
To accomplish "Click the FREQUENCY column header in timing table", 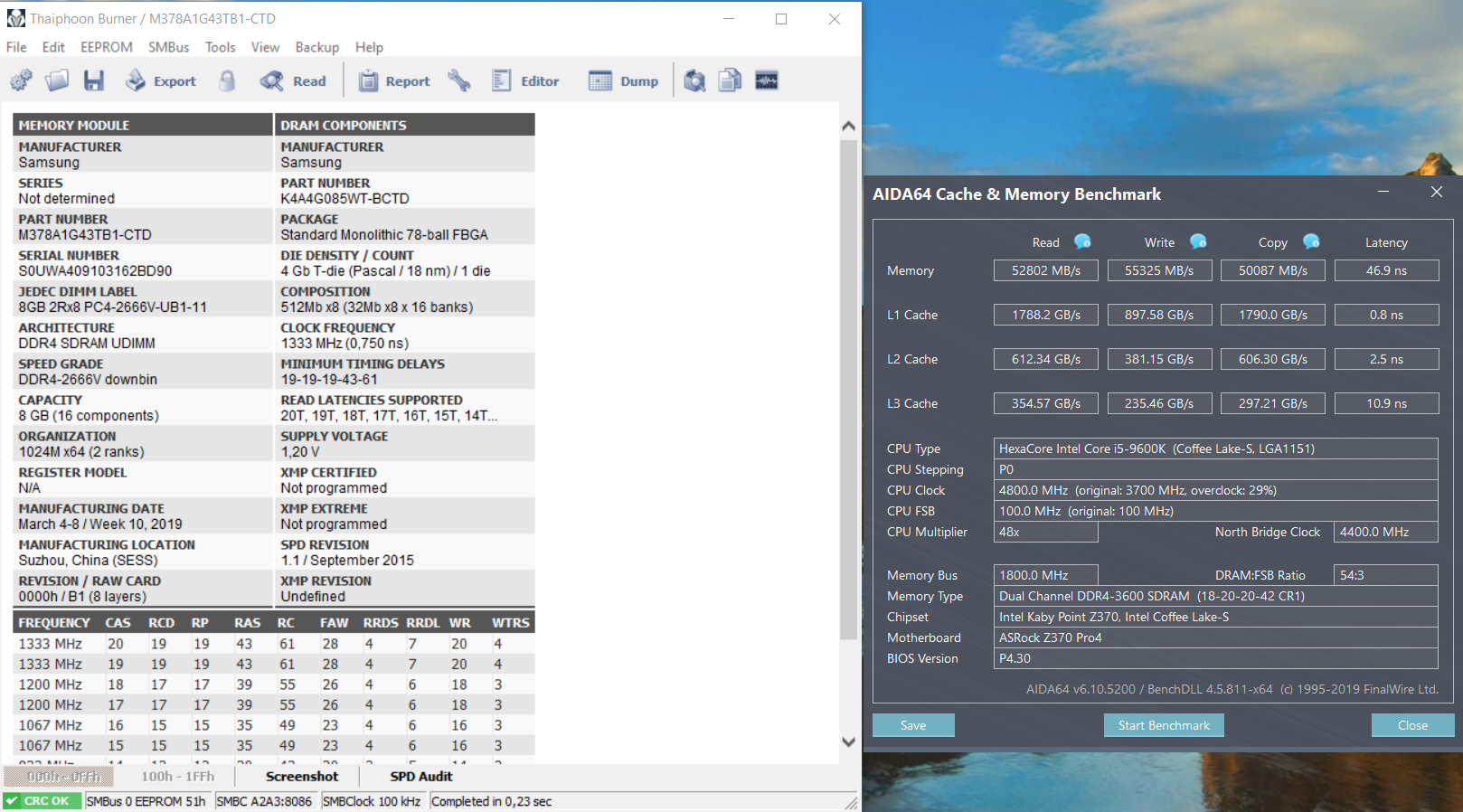I will pyautogui.click(x=54, y=623).
